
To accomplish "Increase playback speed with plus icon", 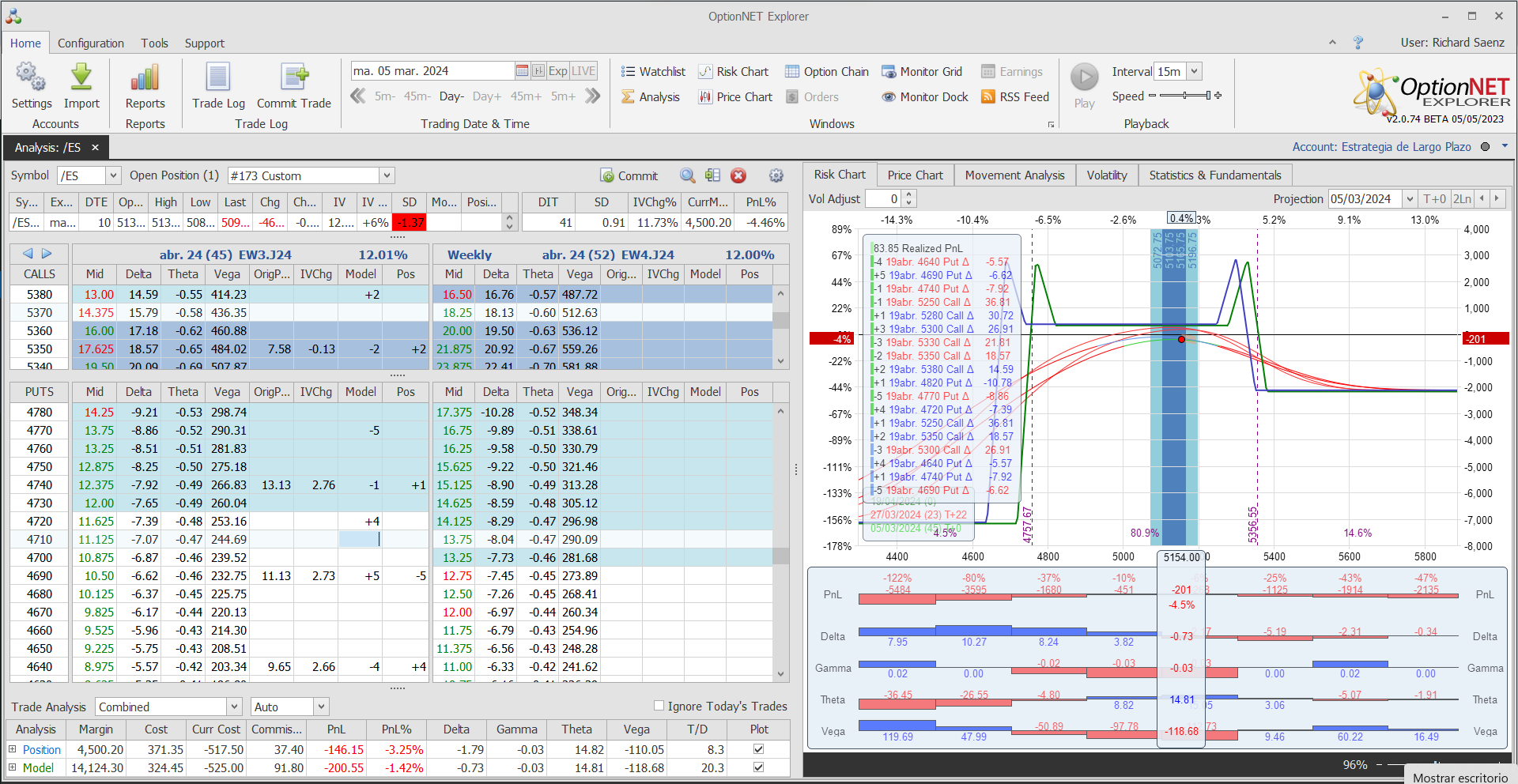I will coord(1218,96).
